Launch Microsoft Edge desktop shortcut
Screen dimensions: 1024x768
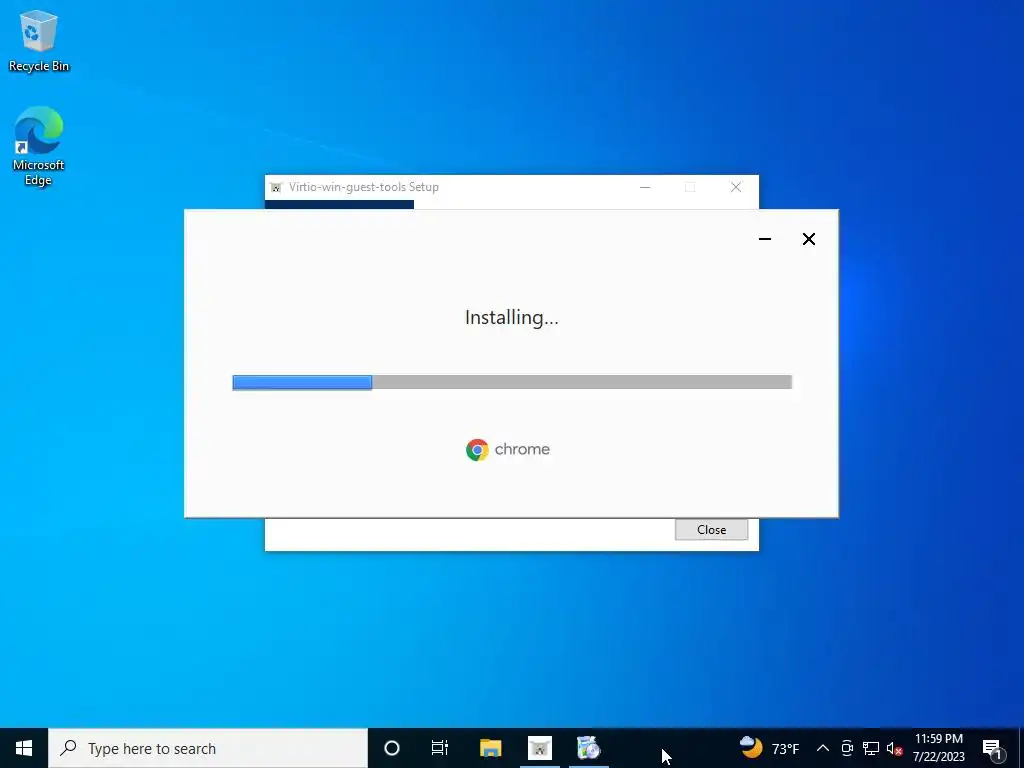pyautogui.click(x=39, y=146)
